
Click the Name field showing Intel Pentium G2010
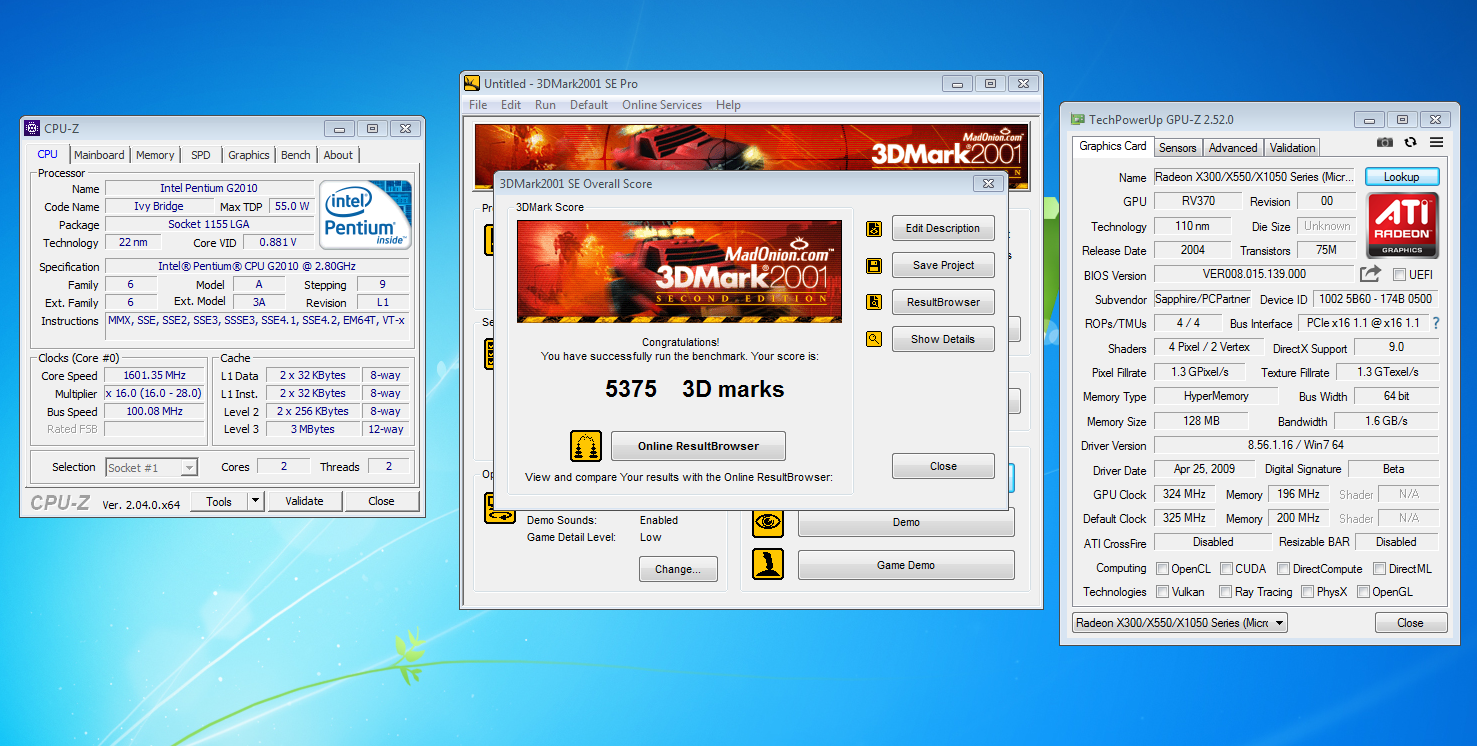coord(208,188)
